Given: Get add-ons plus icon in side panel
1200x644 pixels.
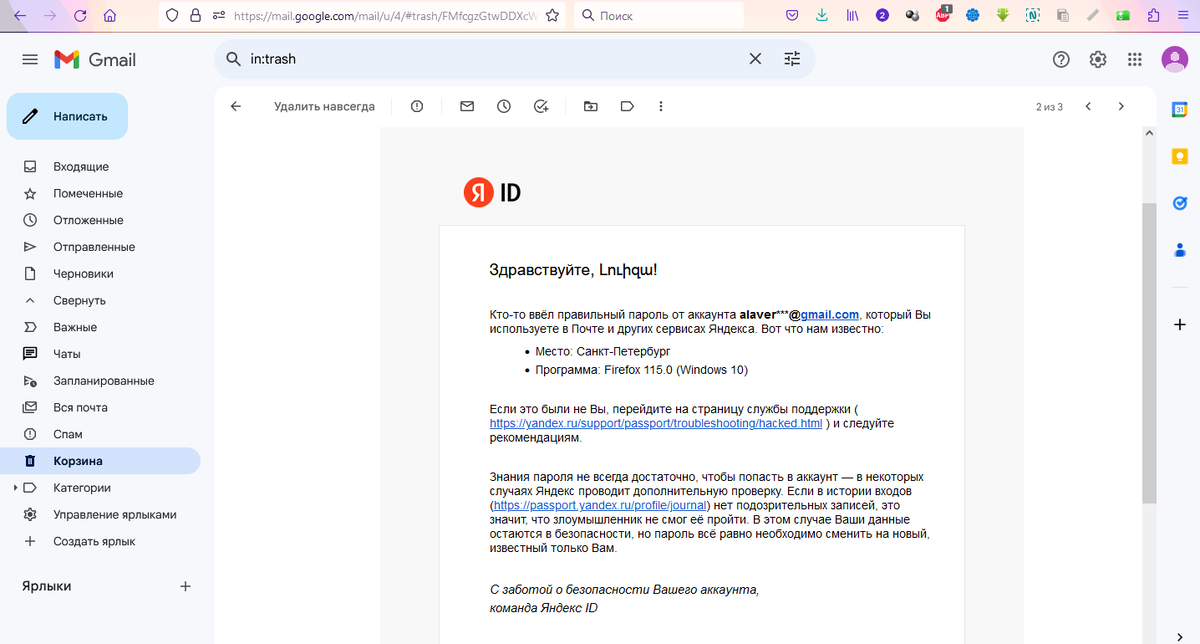Looking at the screenshot, I should coord(1179,324).
